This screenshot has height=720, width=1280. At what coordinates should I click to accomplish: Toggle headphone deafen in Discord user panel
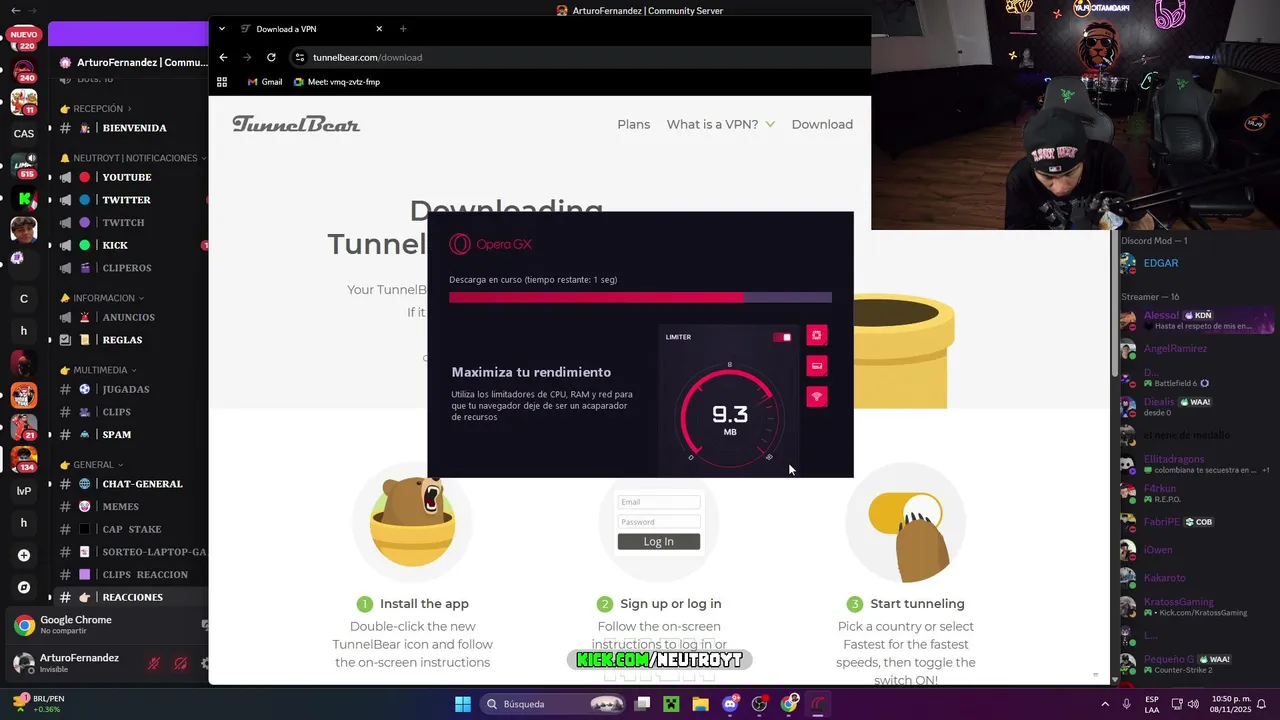[180, 663]
